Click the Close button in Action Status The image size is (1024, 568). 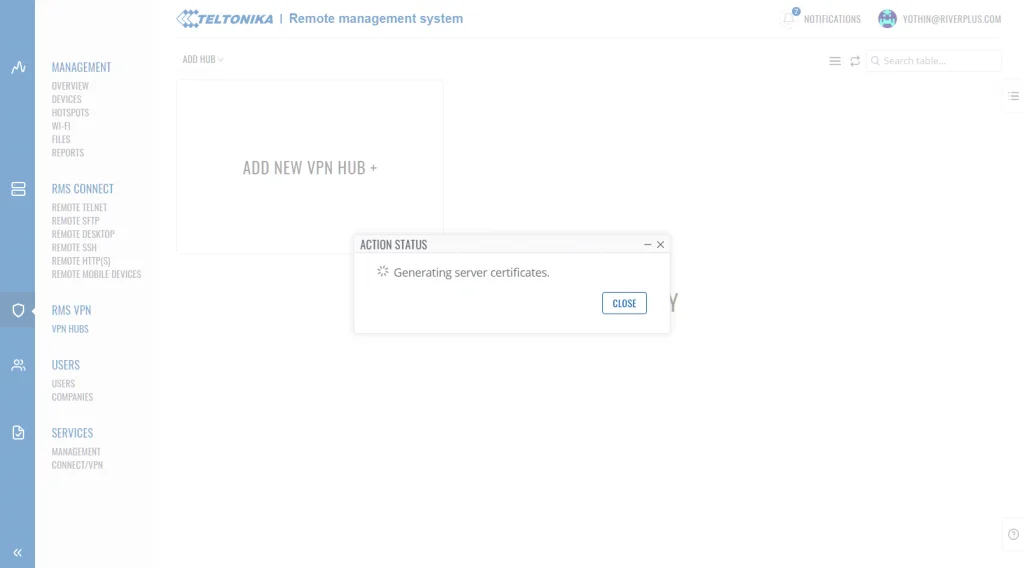click(x=624, y=303)
